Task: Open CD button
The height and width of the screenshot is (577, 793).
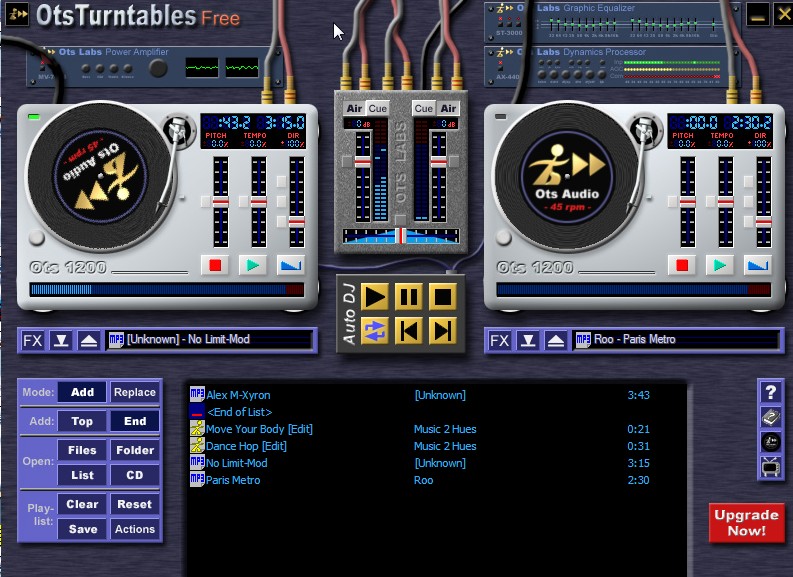Action: [135, 475]
